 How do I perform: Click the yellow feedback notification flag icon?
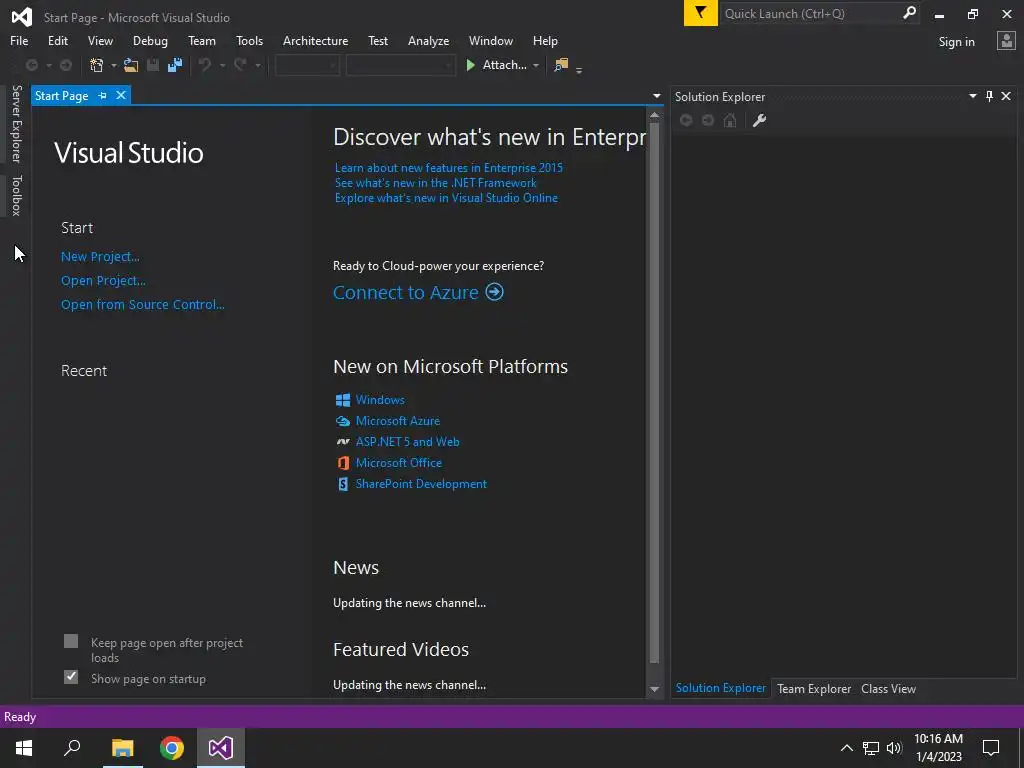(x=701, y=13)
